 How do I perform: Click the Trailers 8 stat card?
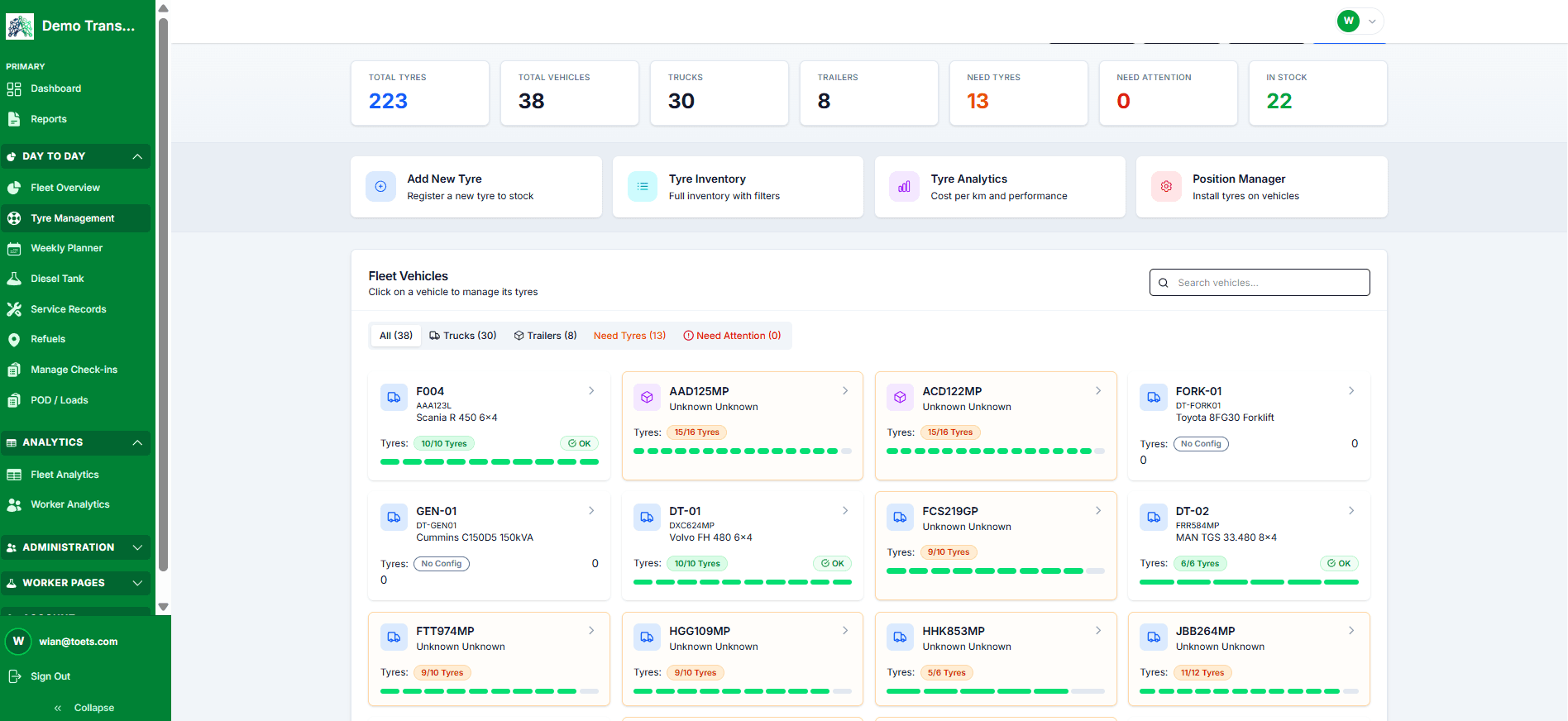tap(869, 93)
